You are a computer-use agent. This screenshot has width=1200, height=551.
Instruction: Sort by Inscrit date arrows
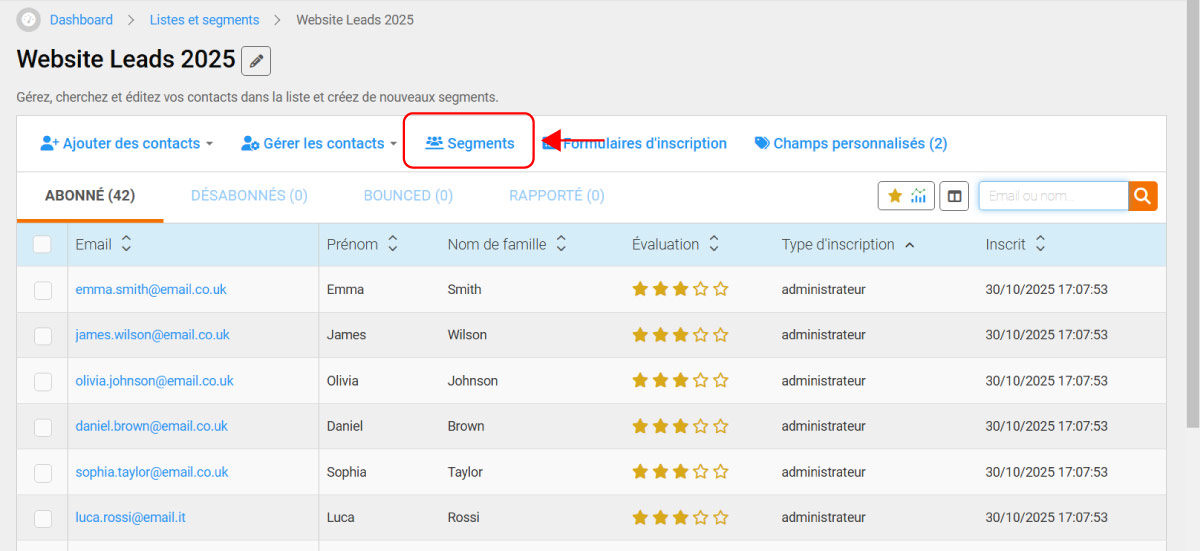(1040, 244)
